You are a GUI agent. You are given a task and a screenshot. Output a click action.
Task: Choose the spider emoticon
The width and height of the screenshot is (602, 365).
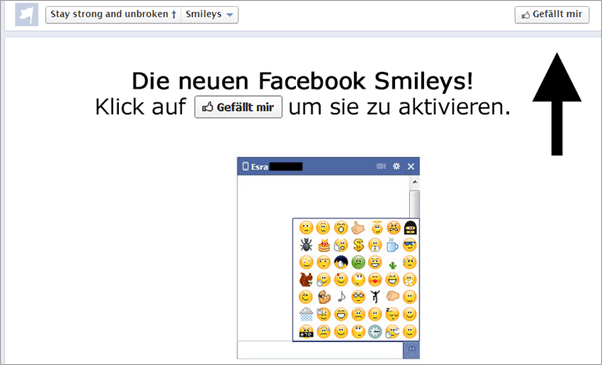[x=306, y=245]
